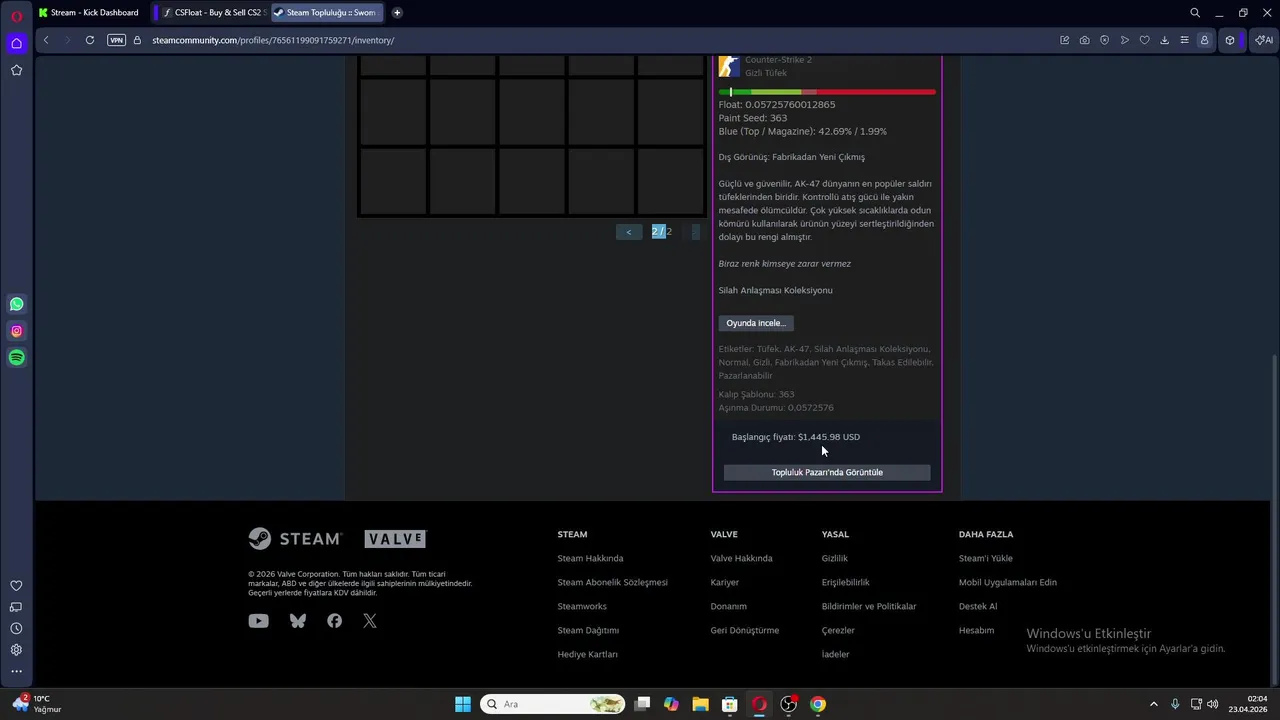1280x720 pixels.
Task: Open Valve Hakkında footer link
Action: coord(741,558)
